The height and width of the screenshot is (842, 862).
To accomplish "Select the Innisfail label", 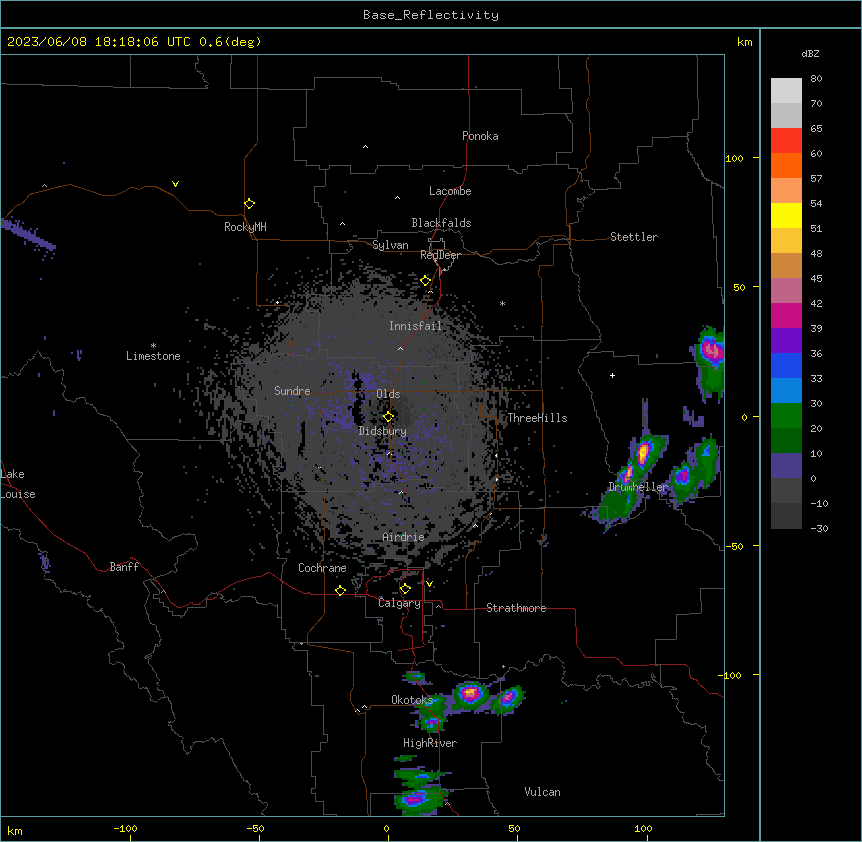I will 415,326.
